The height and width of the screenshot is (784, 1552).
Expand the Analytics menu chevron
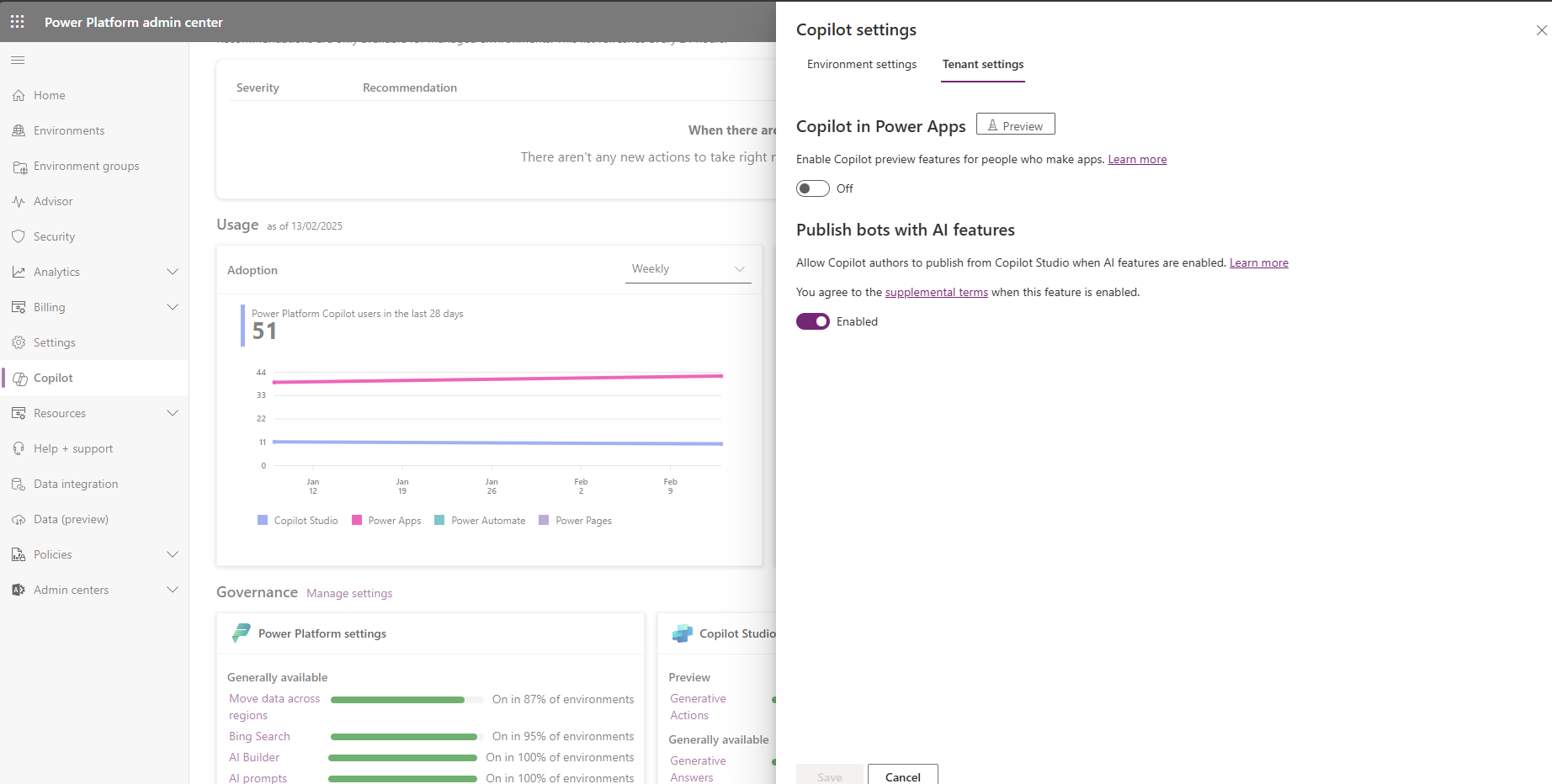[173, 272]
